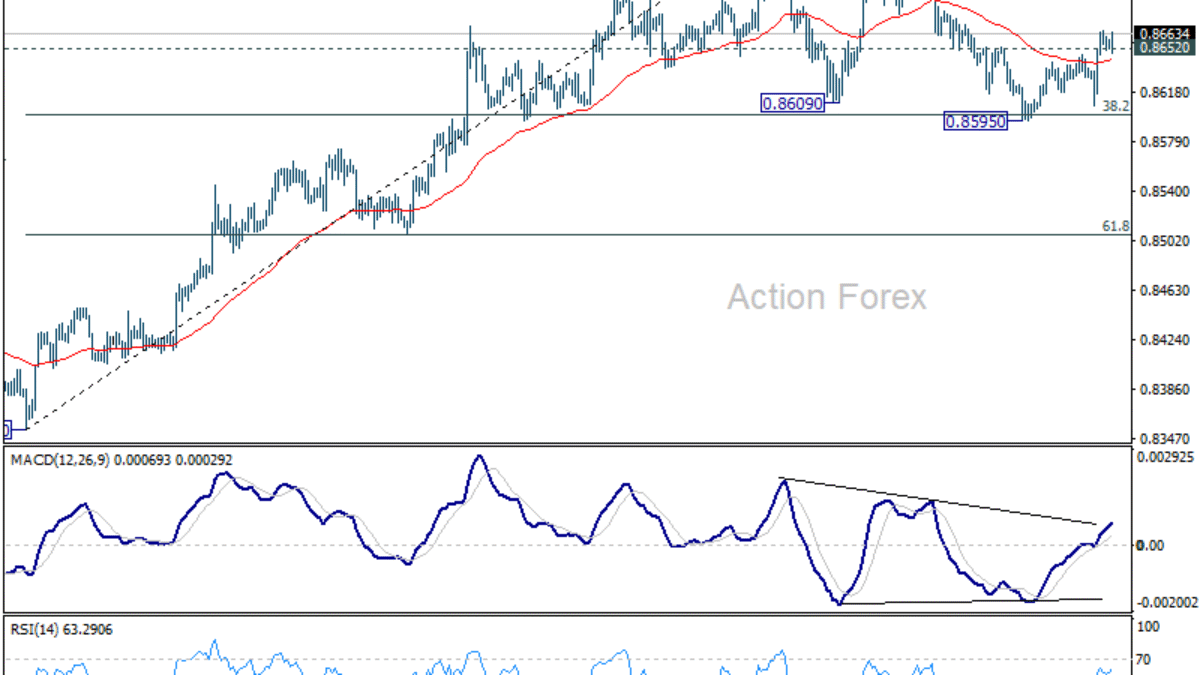The height and width of the screenshot is (675, 1200).
Task: Click the 0.83470 price axis tick
Action: [x=1166, y=438]
